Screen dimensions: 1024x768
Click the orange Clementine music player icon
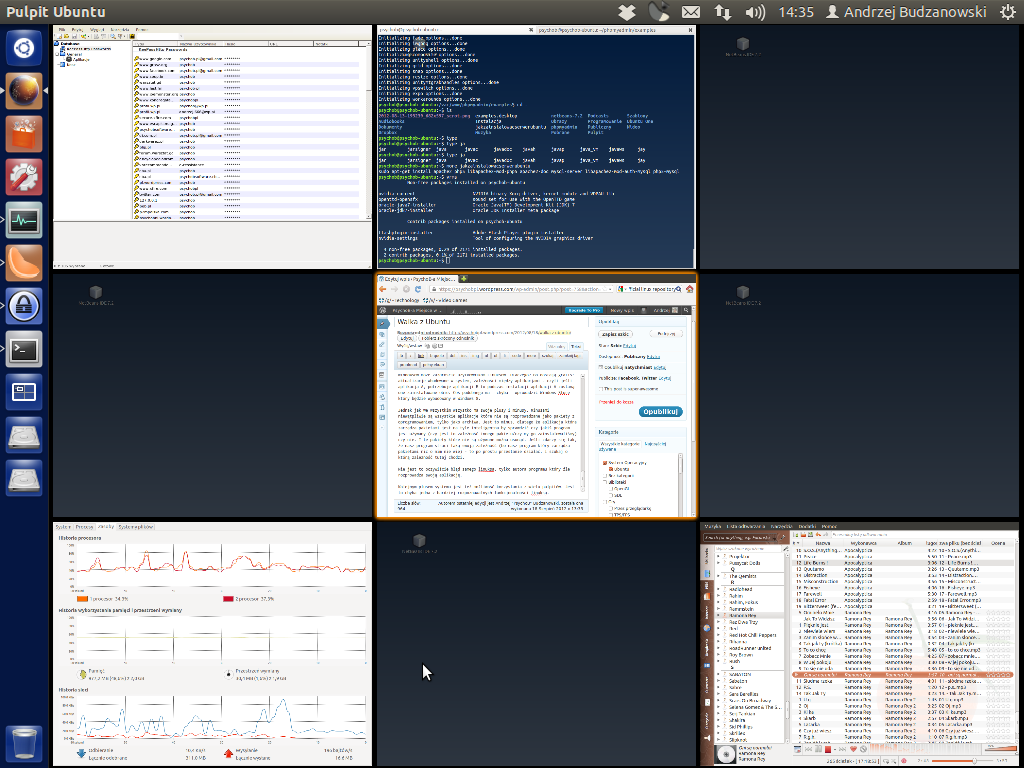pyautogui.click(x=25, y=262)
